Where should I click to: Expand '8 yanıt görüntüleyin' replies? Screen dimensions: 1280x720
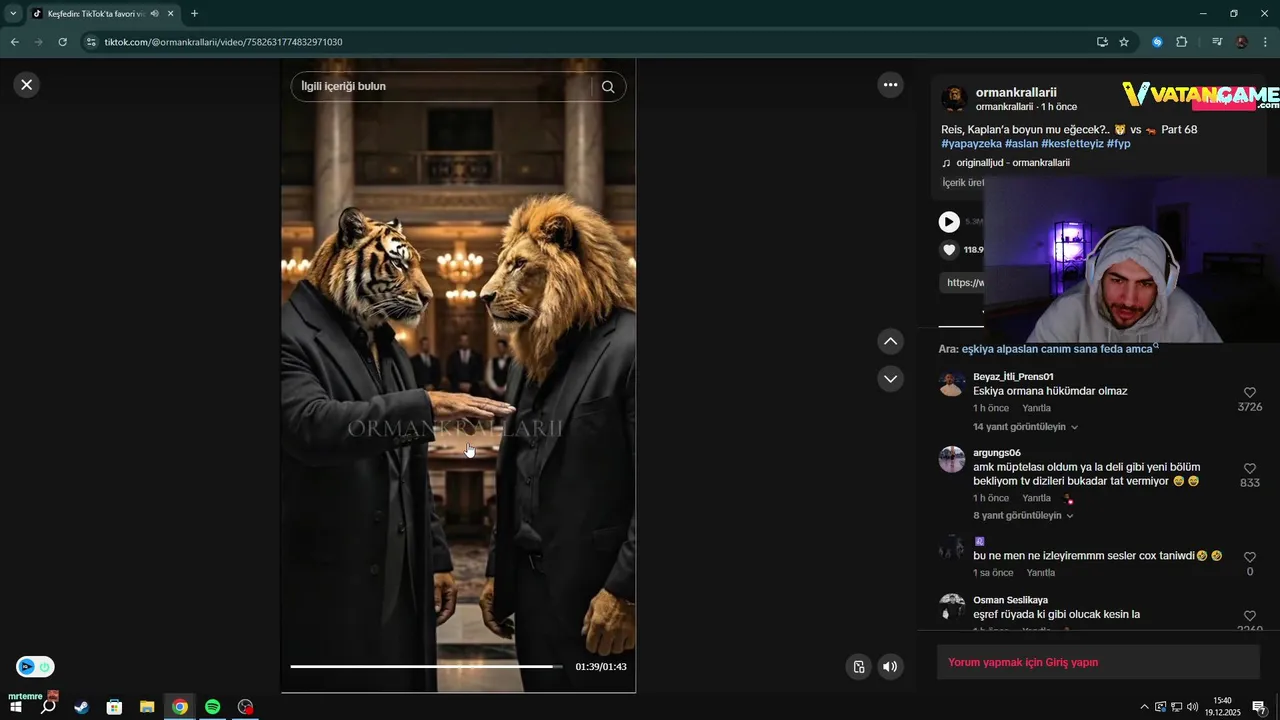coord(1023,516)
